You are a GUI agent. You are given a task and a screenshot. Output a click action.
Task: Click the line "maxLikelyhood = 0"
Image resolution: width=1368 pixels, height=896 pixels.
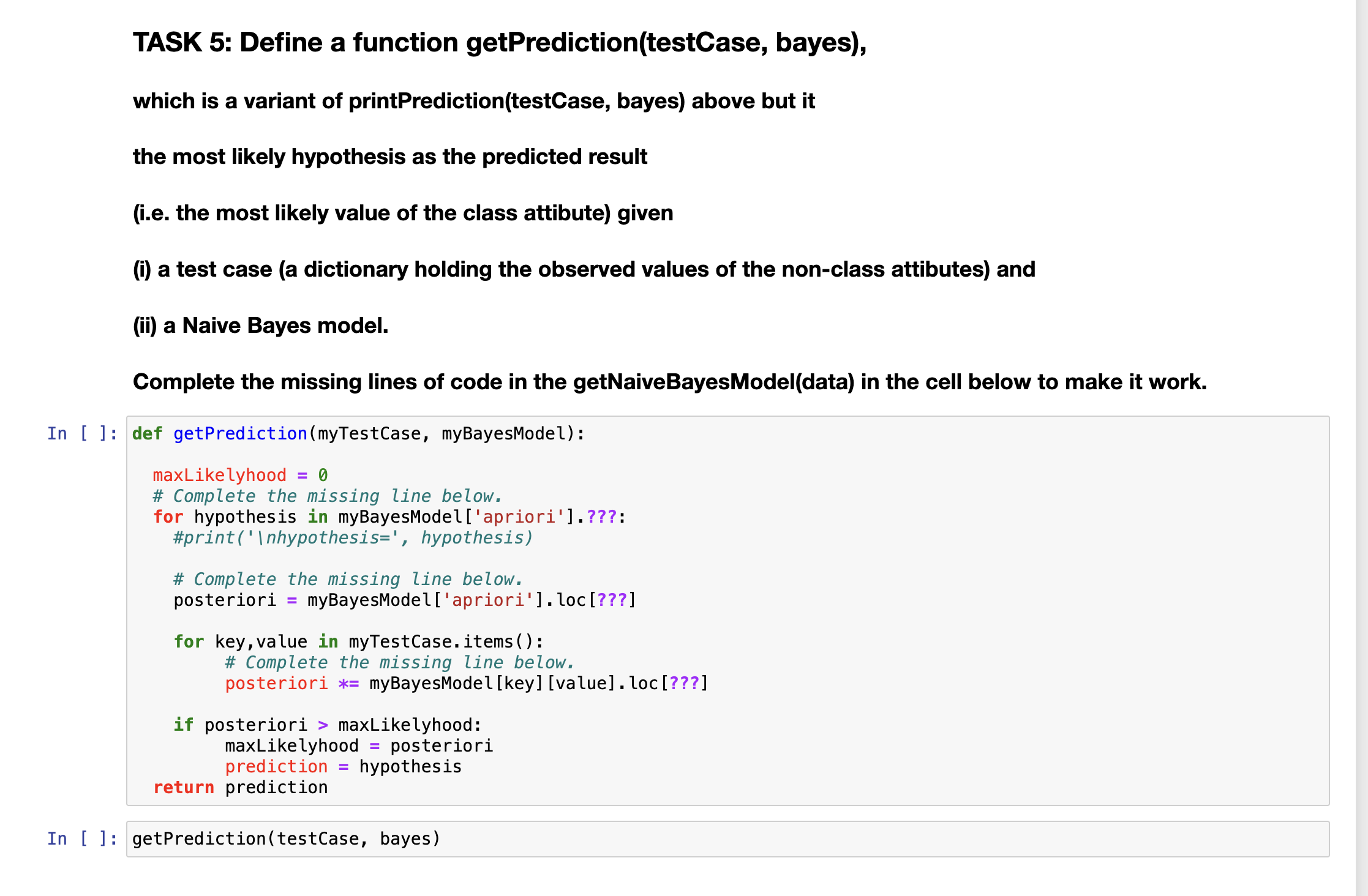(x=239, y=475)
